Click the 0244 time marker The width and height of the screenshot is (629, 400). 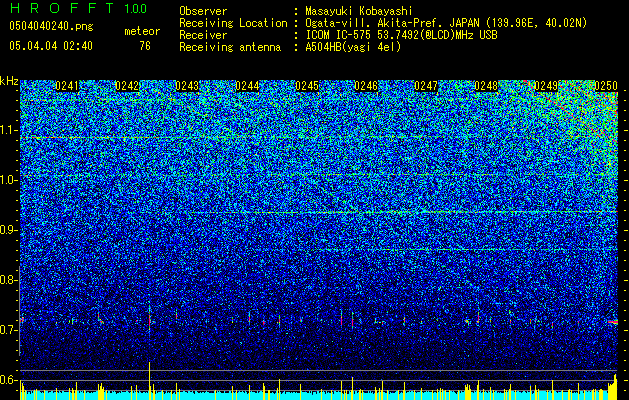click(247, 86)
